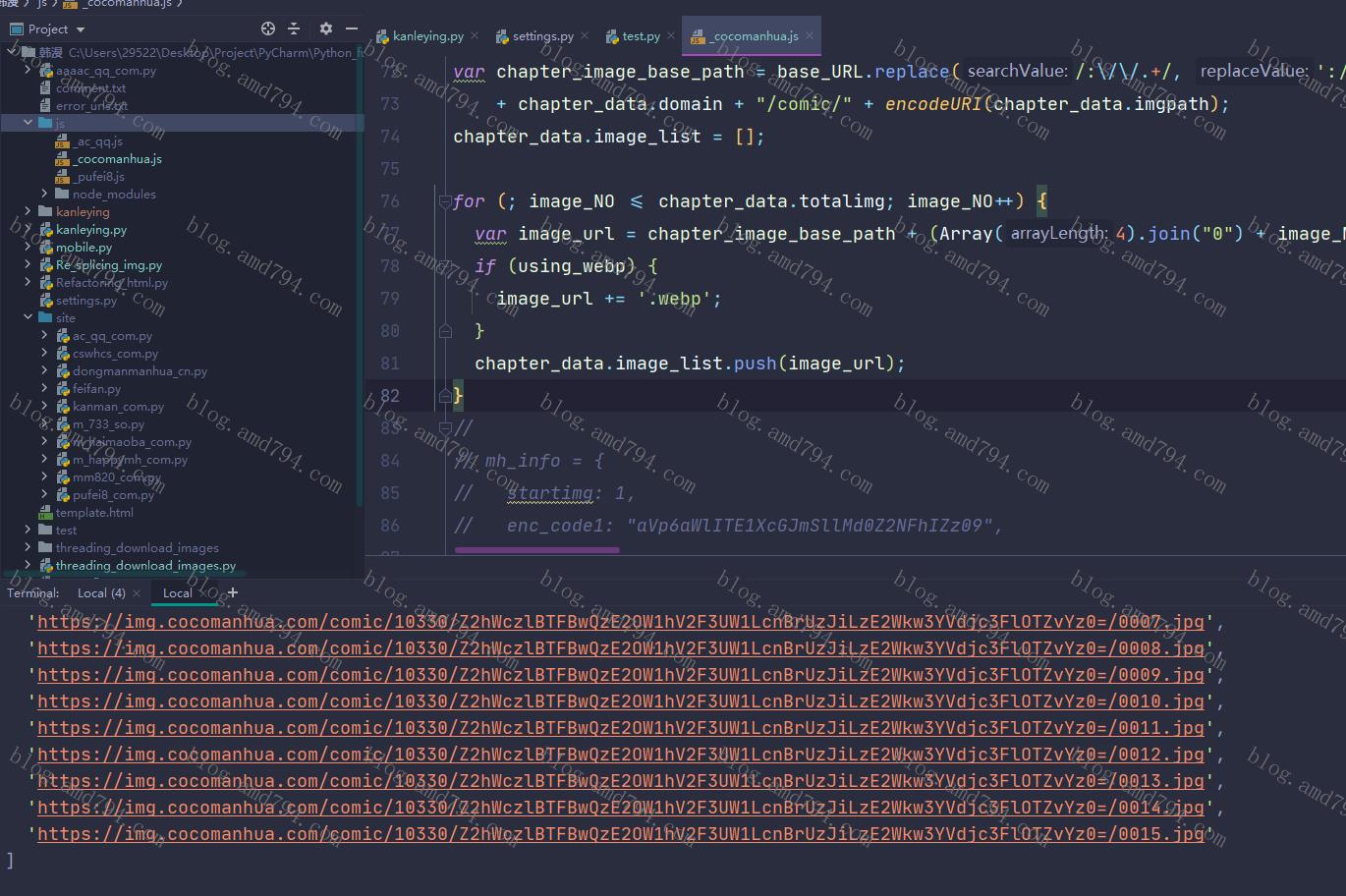This screenshot has width=1346, height=896.
Task: Open the Project view dropdown
Action: (x=81, y=29)
